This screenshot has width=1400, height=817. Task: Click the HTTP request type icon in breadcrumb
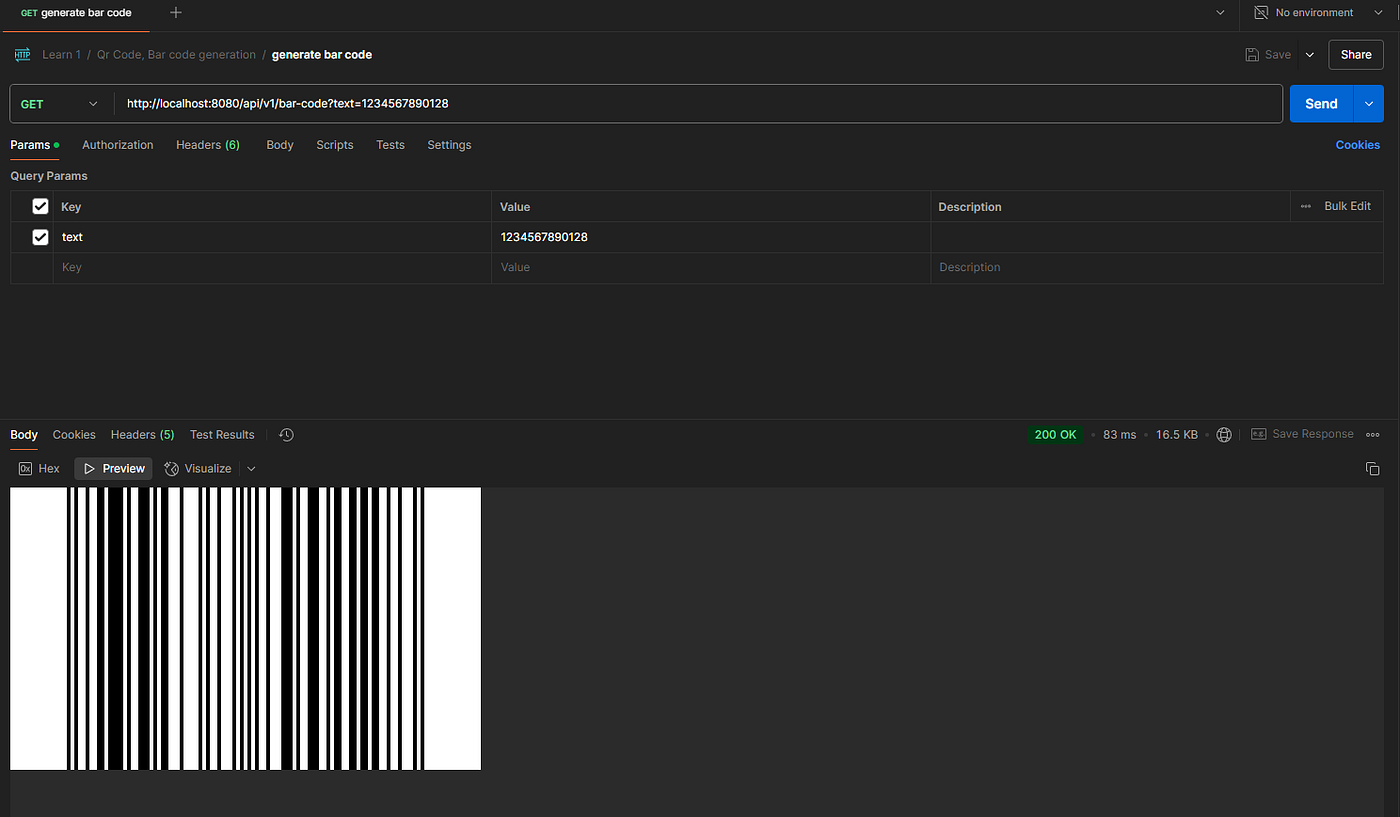pos(22,54)
